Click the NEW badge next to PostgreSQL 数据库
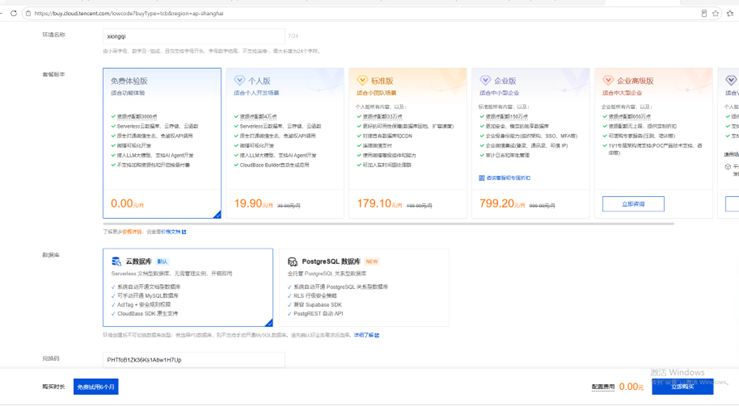739x406 pixels. (x=372, y=261)
